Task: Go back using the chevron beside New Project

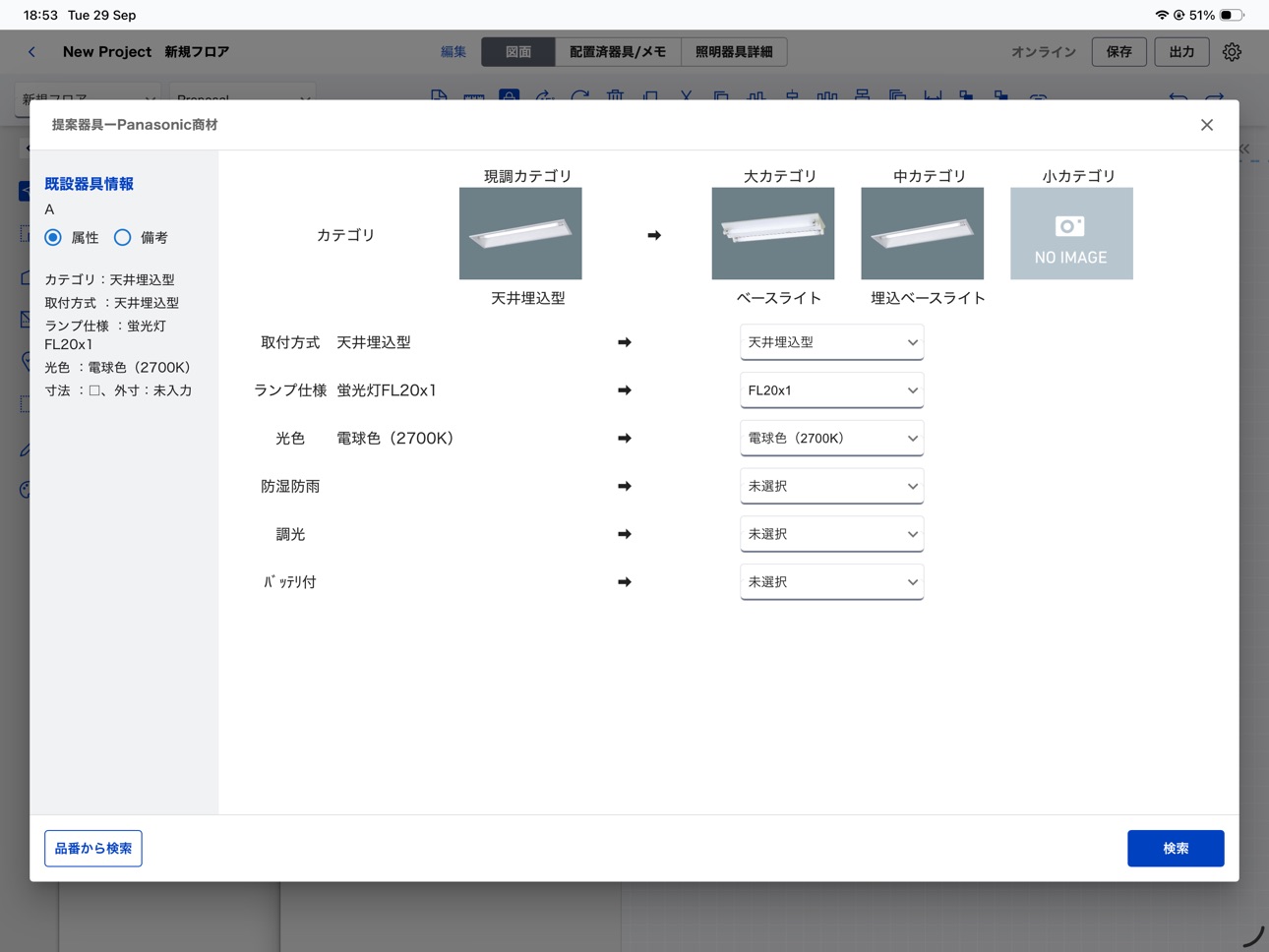Action: tap(31, 52)
